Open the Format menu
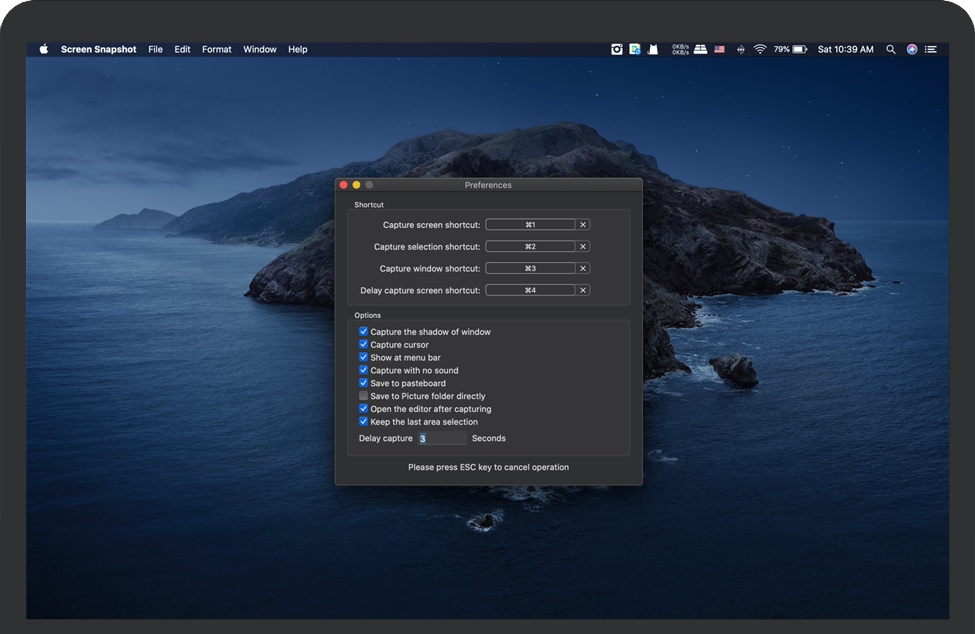Screen dimensions: 975x634 216,48
